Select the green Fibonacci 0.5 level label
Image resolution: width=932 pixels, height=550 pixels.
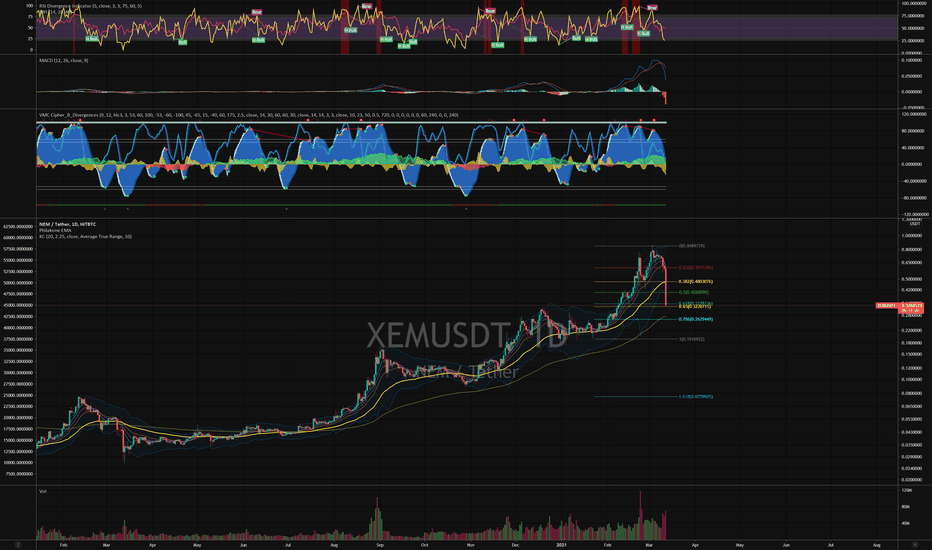coord(693,292)
